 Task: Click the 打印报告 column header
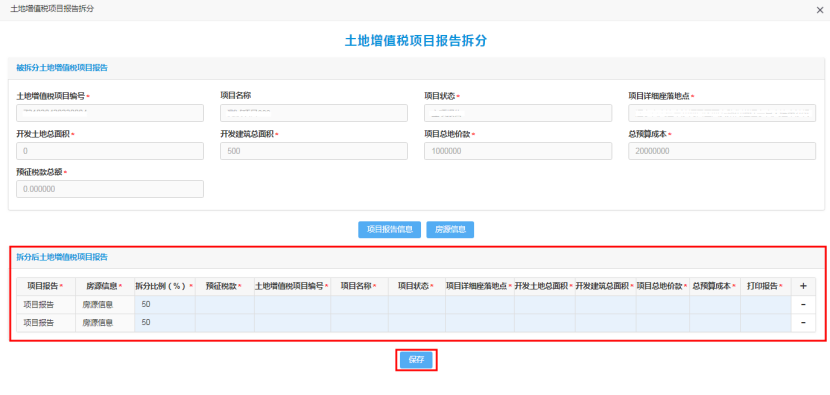coord(765,286)
